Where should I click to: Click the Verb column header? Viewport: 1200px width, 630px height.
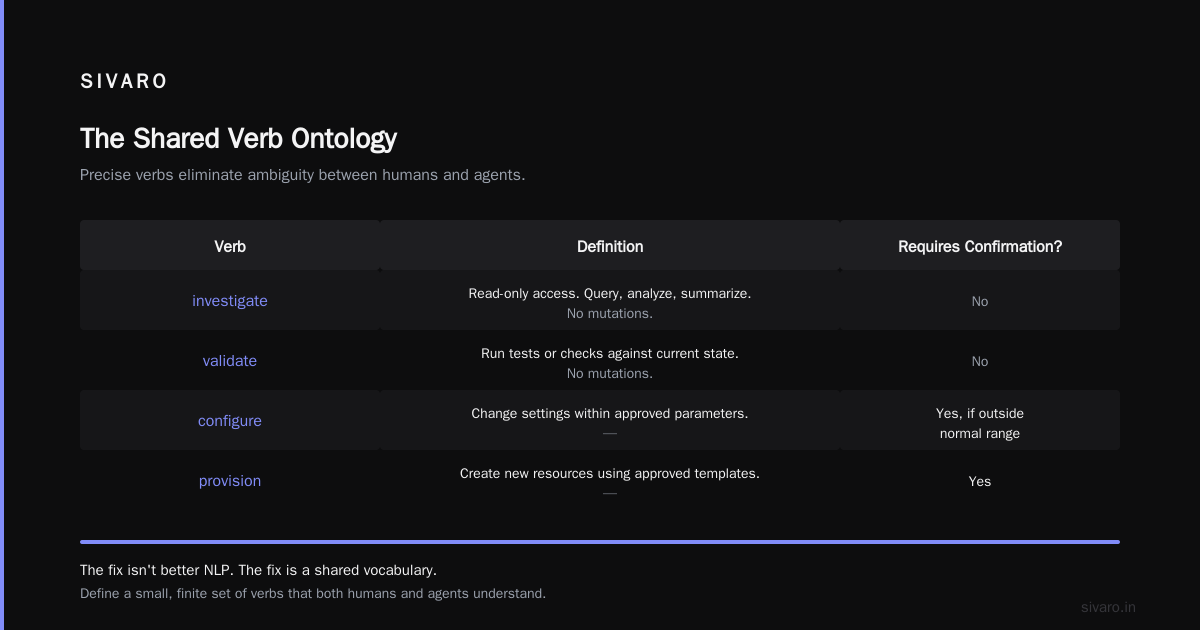[x=230, y=246]
